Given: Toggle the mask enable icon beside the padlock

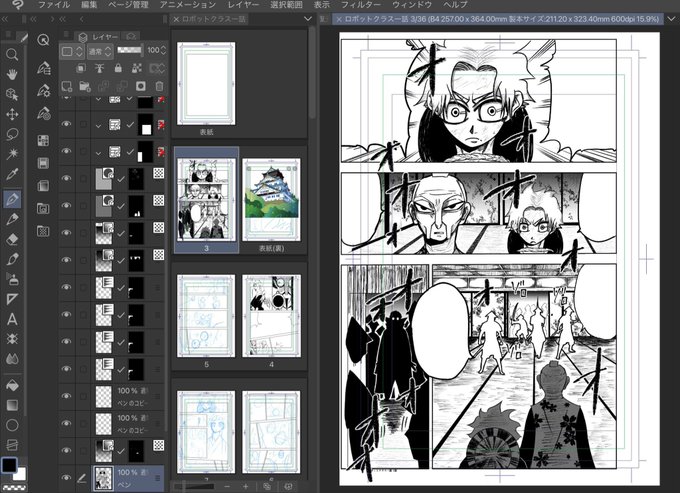Looking at the screenshot, I should coord(157,68).
